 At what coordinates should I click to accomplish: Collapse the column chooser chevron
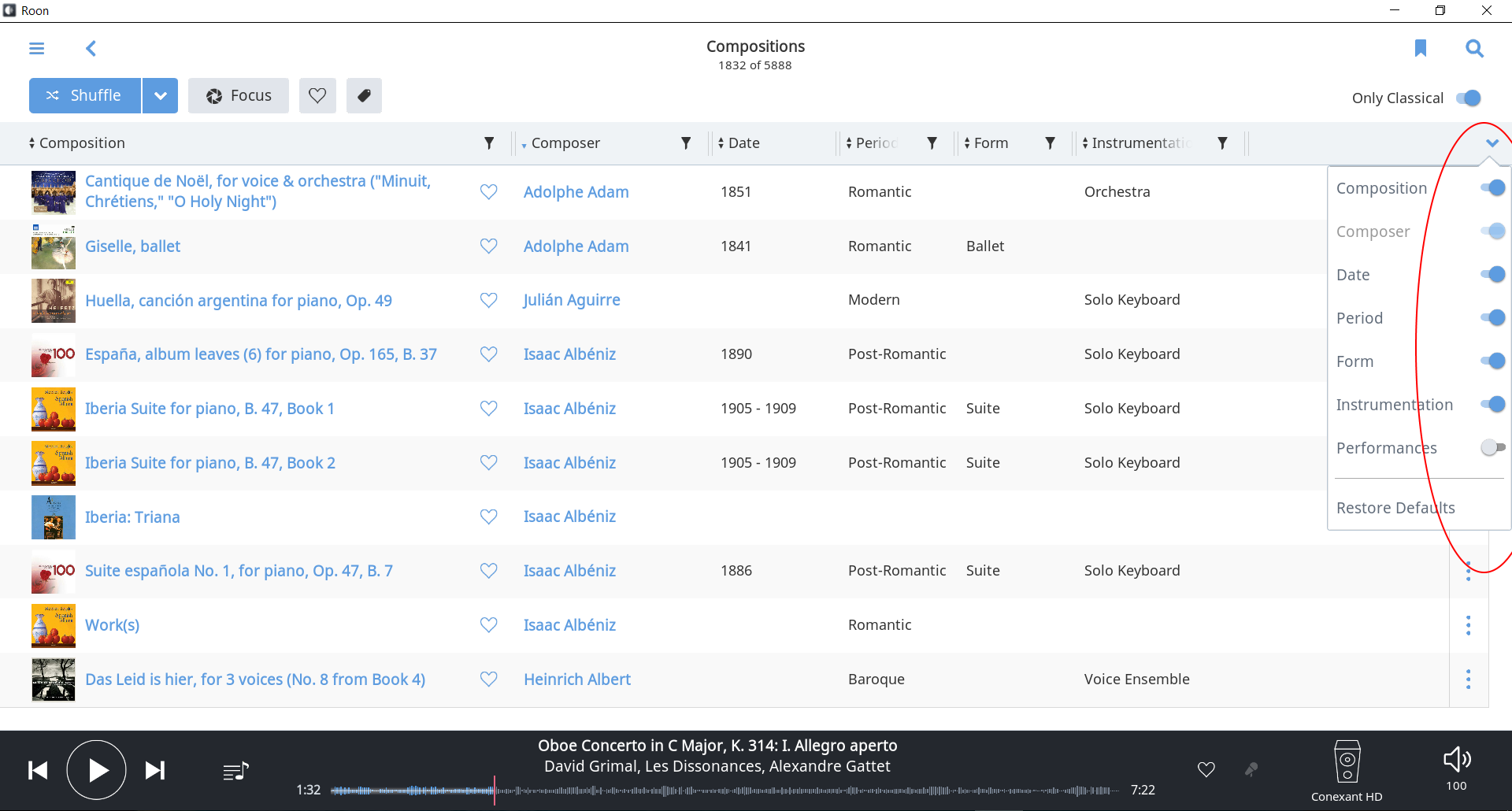1492,143
